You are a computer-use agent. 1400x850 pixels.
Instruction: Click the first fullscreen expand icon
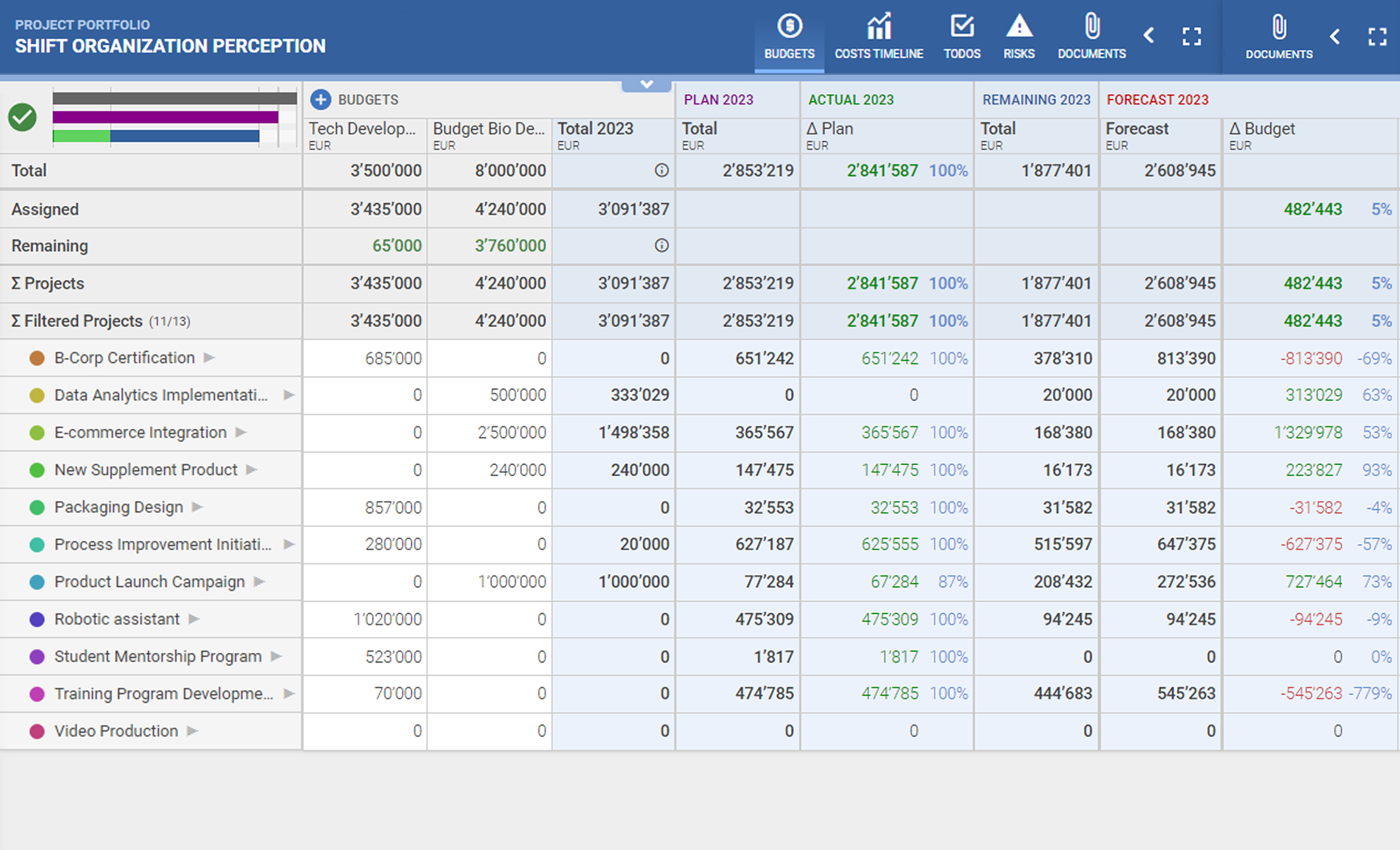click(1191, 37)
